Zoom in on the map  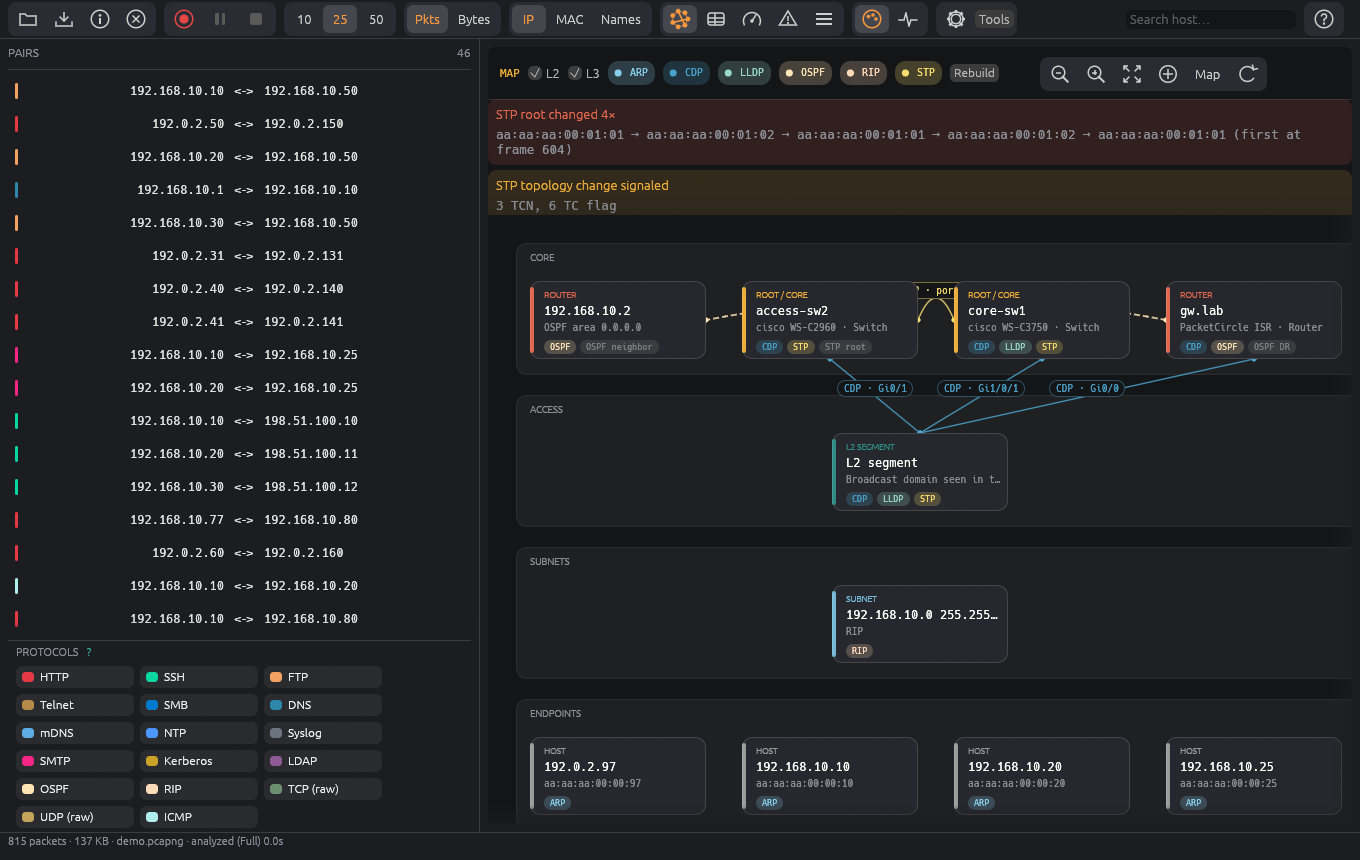(x=1096, y=74)
